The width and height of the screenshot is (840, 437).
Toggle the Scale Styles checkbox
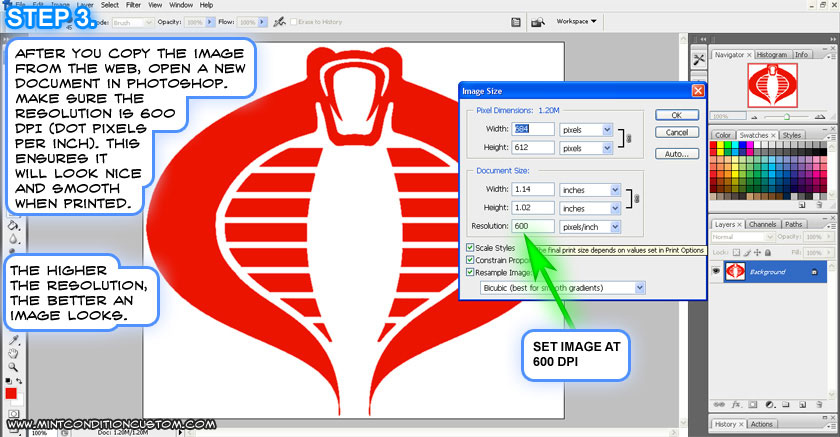click(x=470, y=247)
